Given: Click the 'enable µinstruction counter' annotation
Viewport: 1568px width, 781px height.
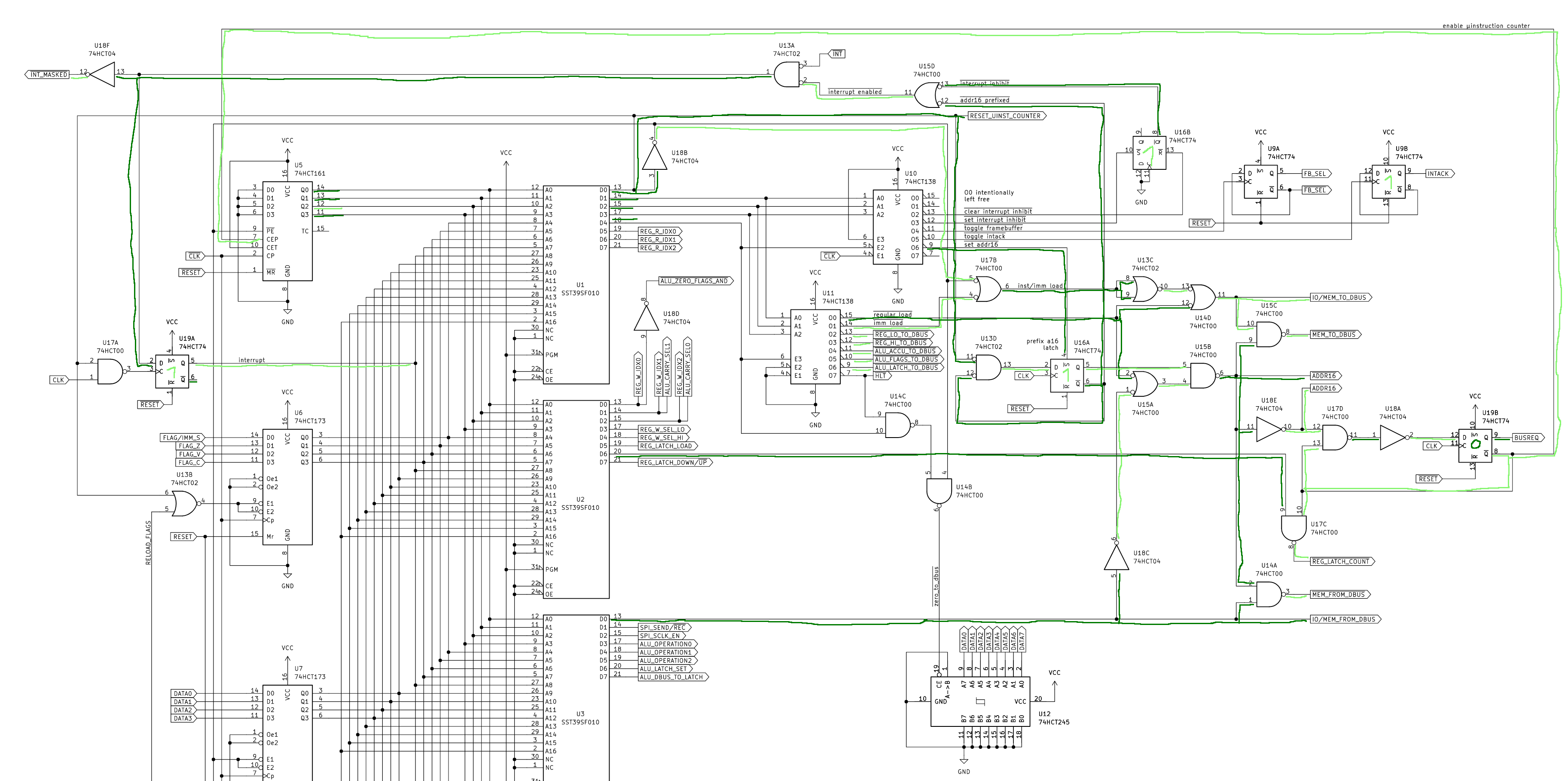Looking at the screenshot, I should [1486, 26].
